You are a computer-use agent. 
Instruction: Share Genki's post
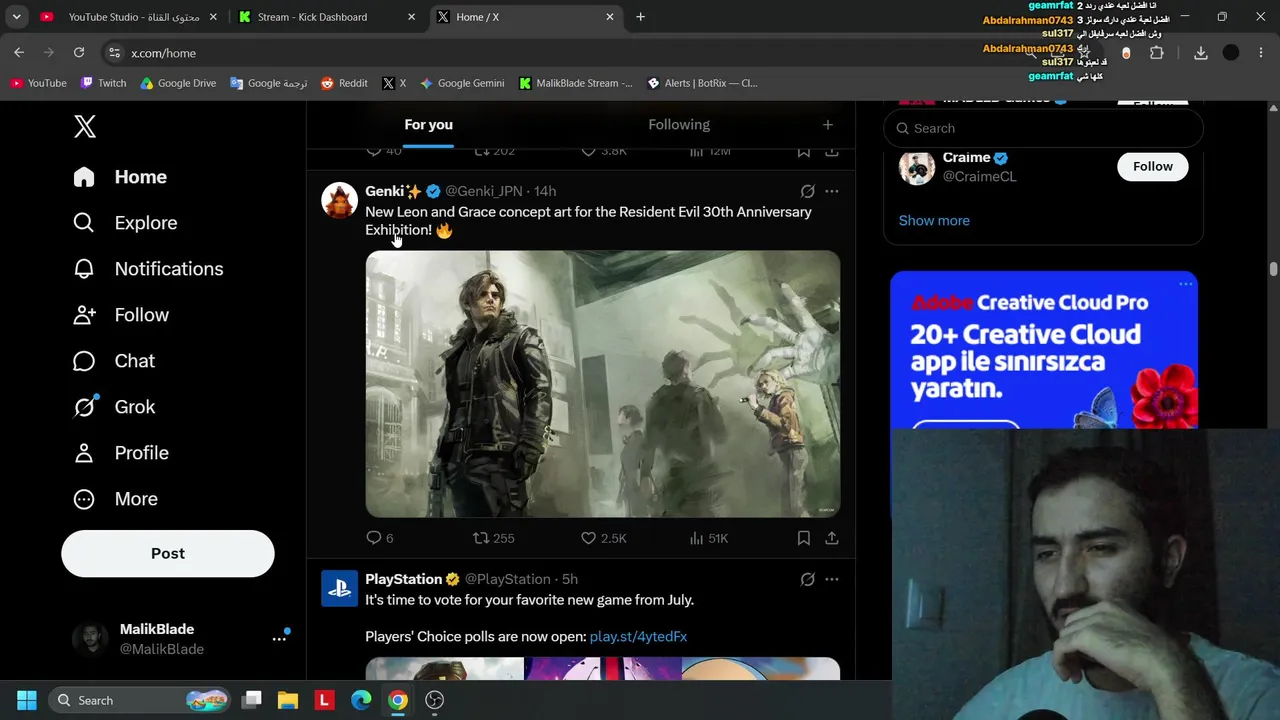click(x=831, y=538)
